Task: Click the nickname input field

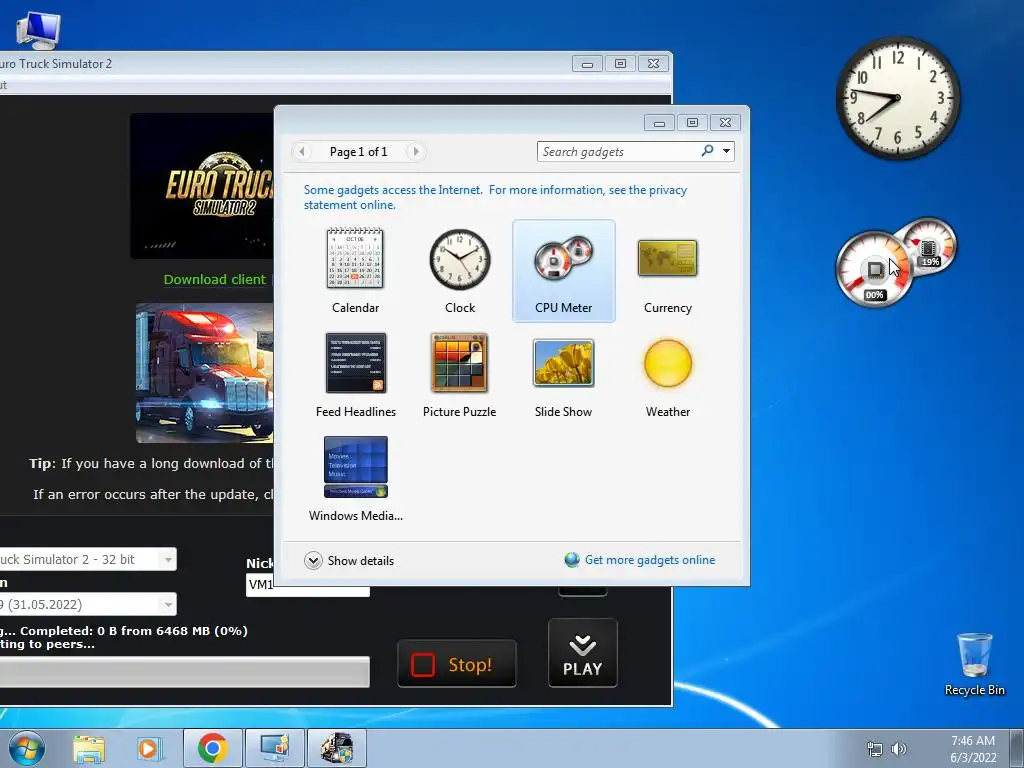Action: [308, 585]
